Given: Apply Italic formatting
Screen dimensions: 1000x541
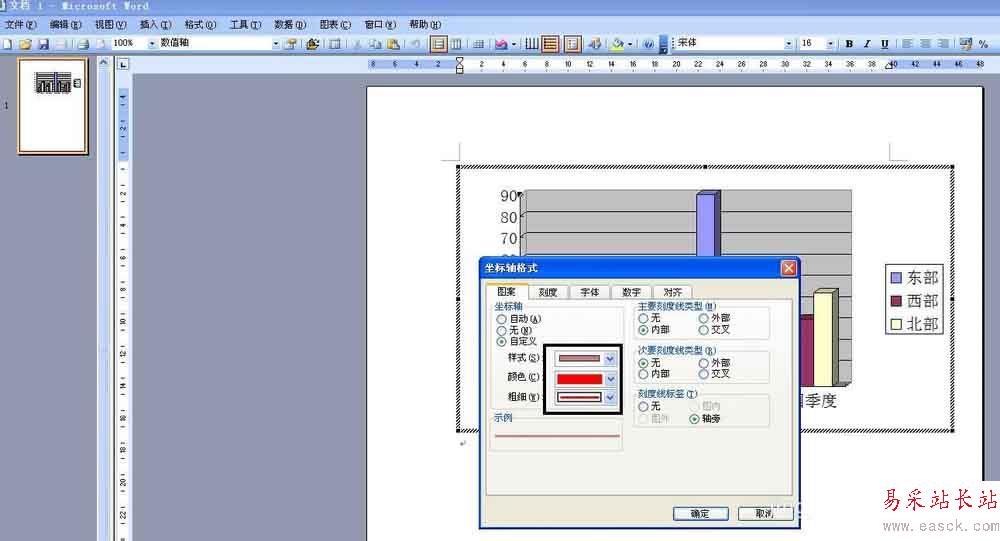Looking at the screenshot, I should click(x=867, y=44).
